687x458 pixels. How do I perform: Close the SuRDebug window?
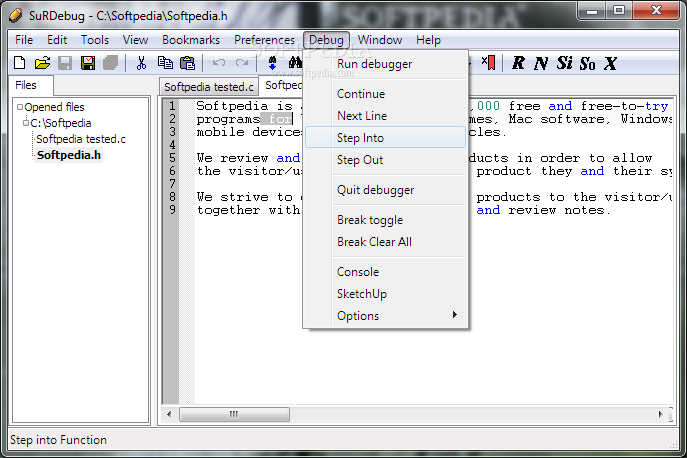pos(656,10)
